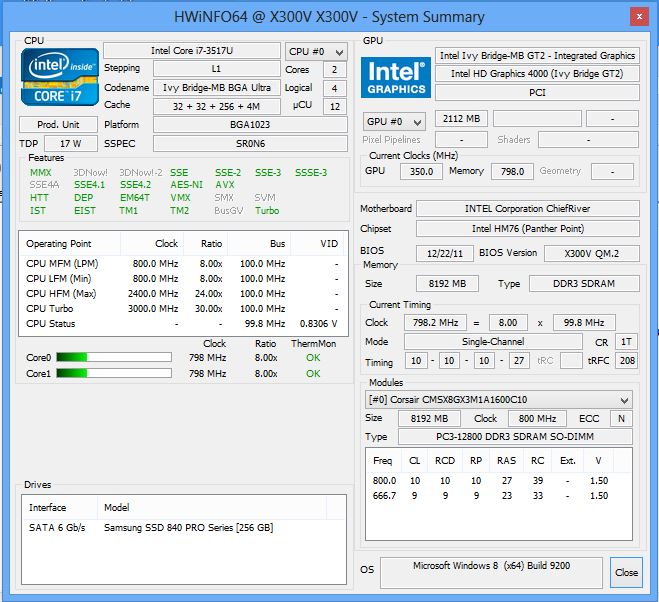The width and height of the screenshot is (659, 602).
Task: Click the GPU memory clock 798.0 value
Action: (512, 172)
